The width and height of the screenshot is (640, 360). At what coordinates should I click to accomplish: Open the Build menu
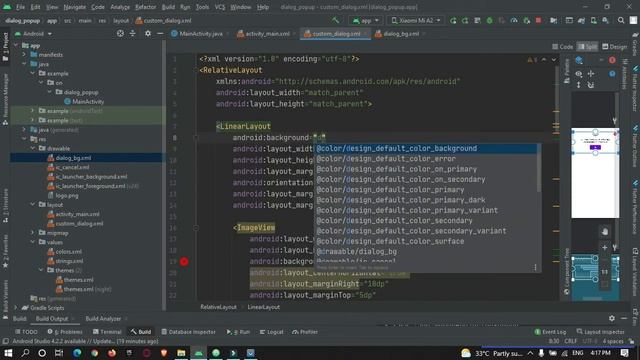[x=168, y=7]
